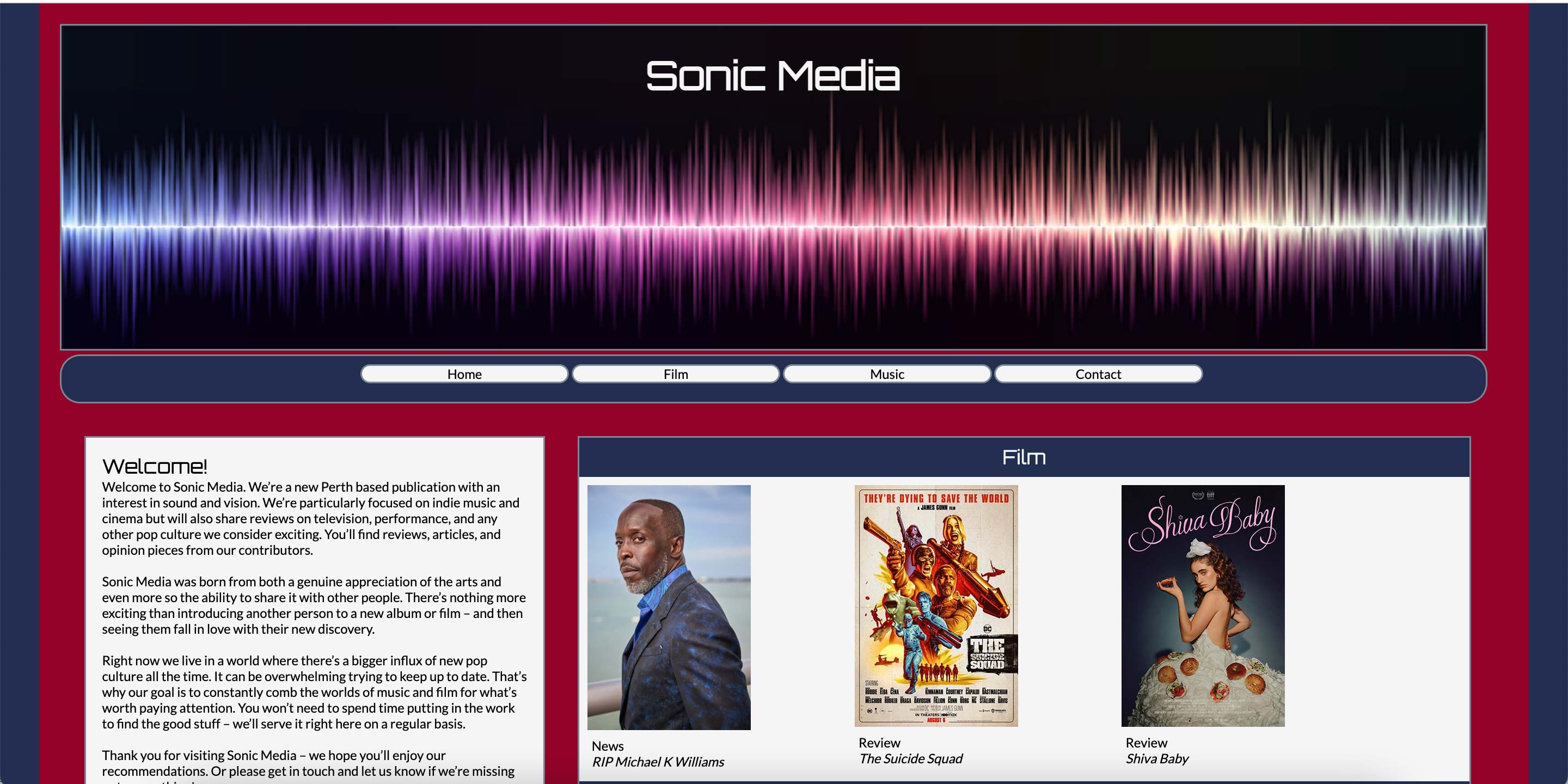Viewport: 1568px width, 784px height.
Task: Click the sound wave banner image
Action: [x=773, y=187]
